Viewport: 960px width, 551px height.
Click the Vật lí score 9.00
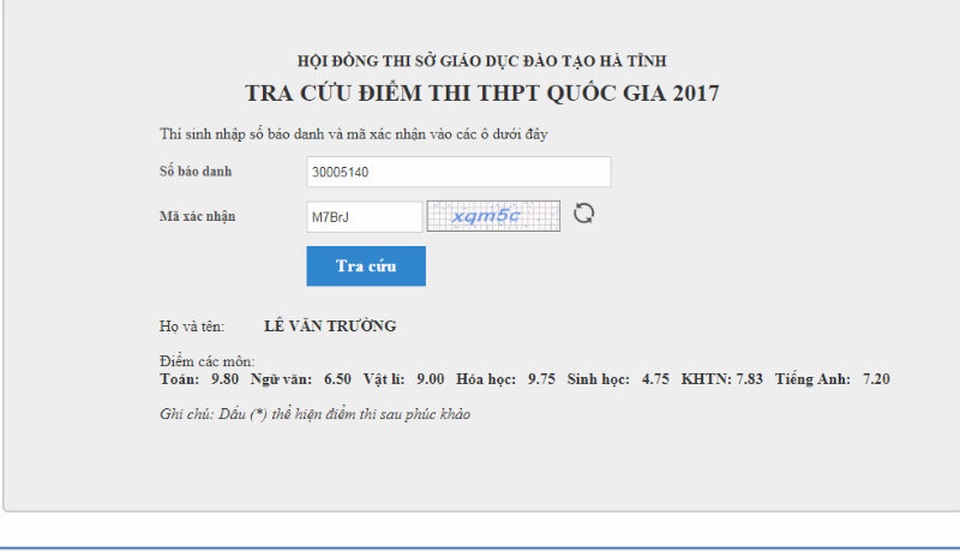coord(430,380)
